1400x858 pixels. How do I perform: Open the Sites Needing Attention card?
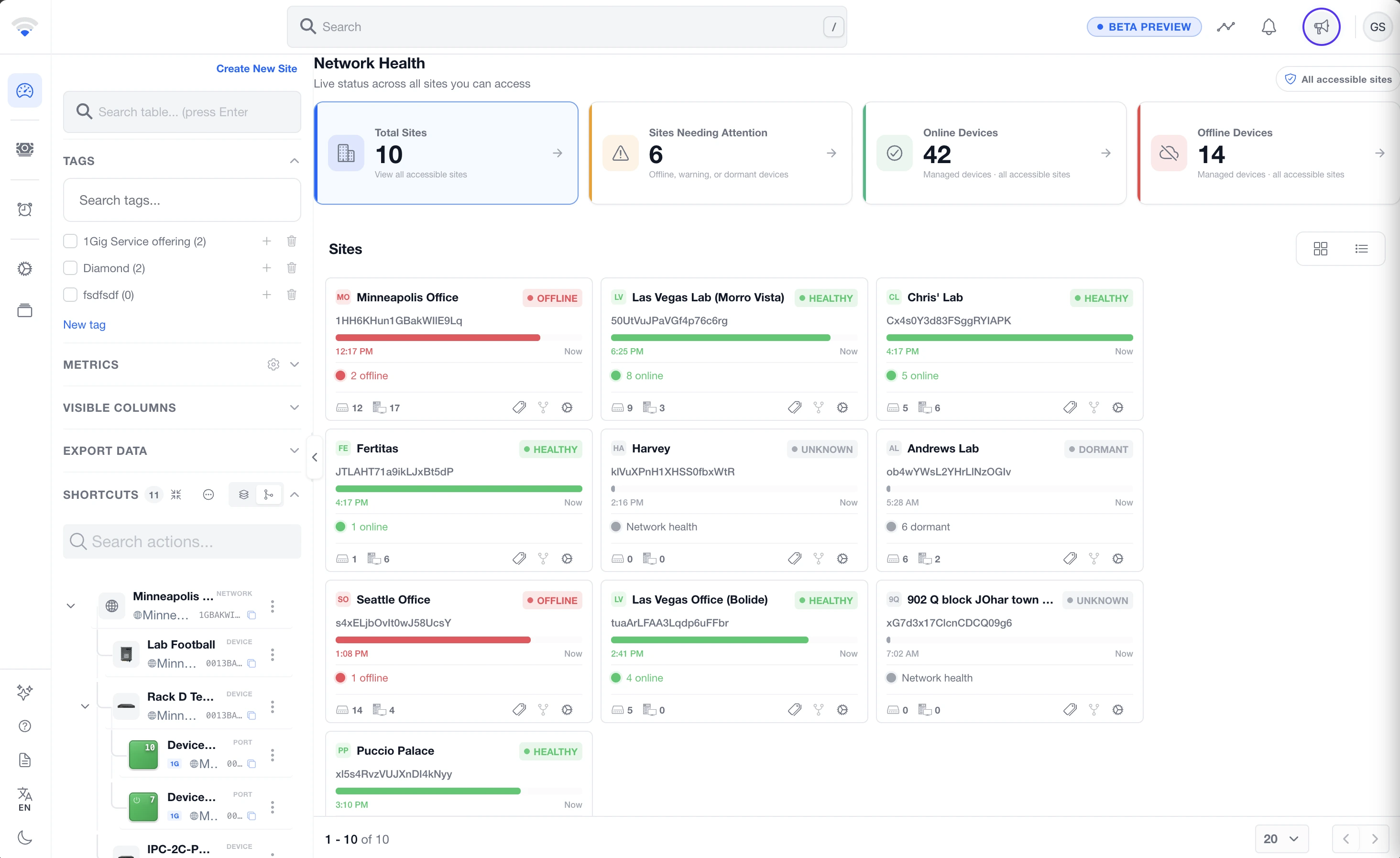pyautogui.click(x=720, y=154)
